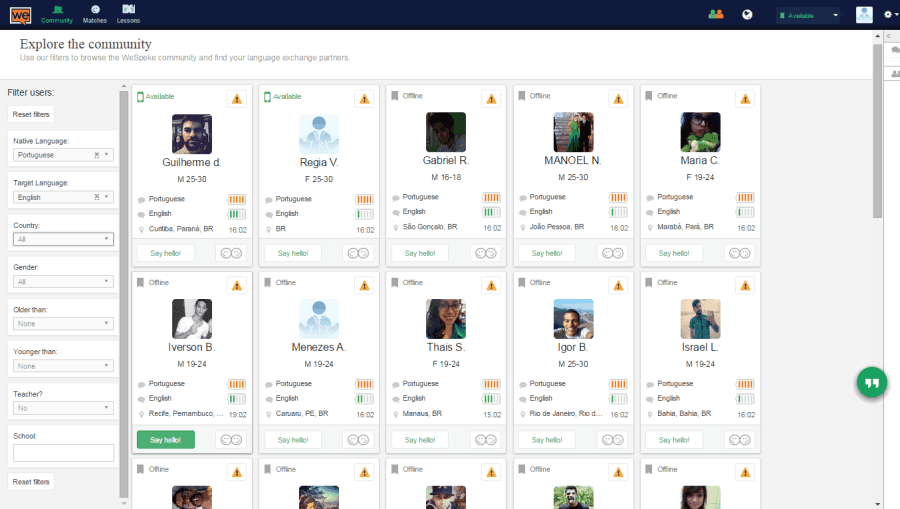Image resolution: width=900 pixels, height=509 pixels.
Task: Click the orange people icon in header
Action: click(716, 14)
